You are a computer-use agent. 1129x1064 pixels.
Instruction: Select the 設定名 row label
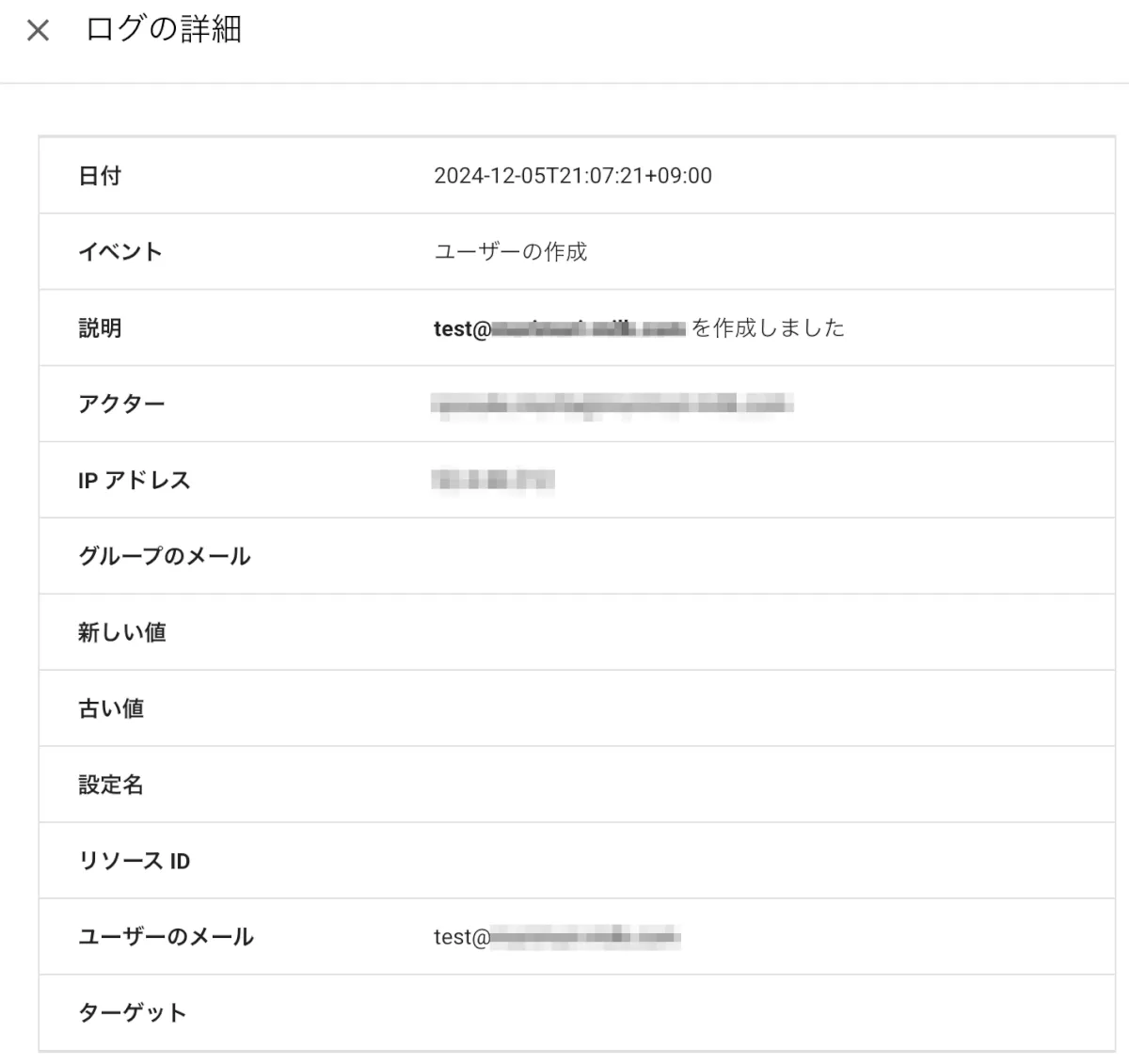coord(111,786)
